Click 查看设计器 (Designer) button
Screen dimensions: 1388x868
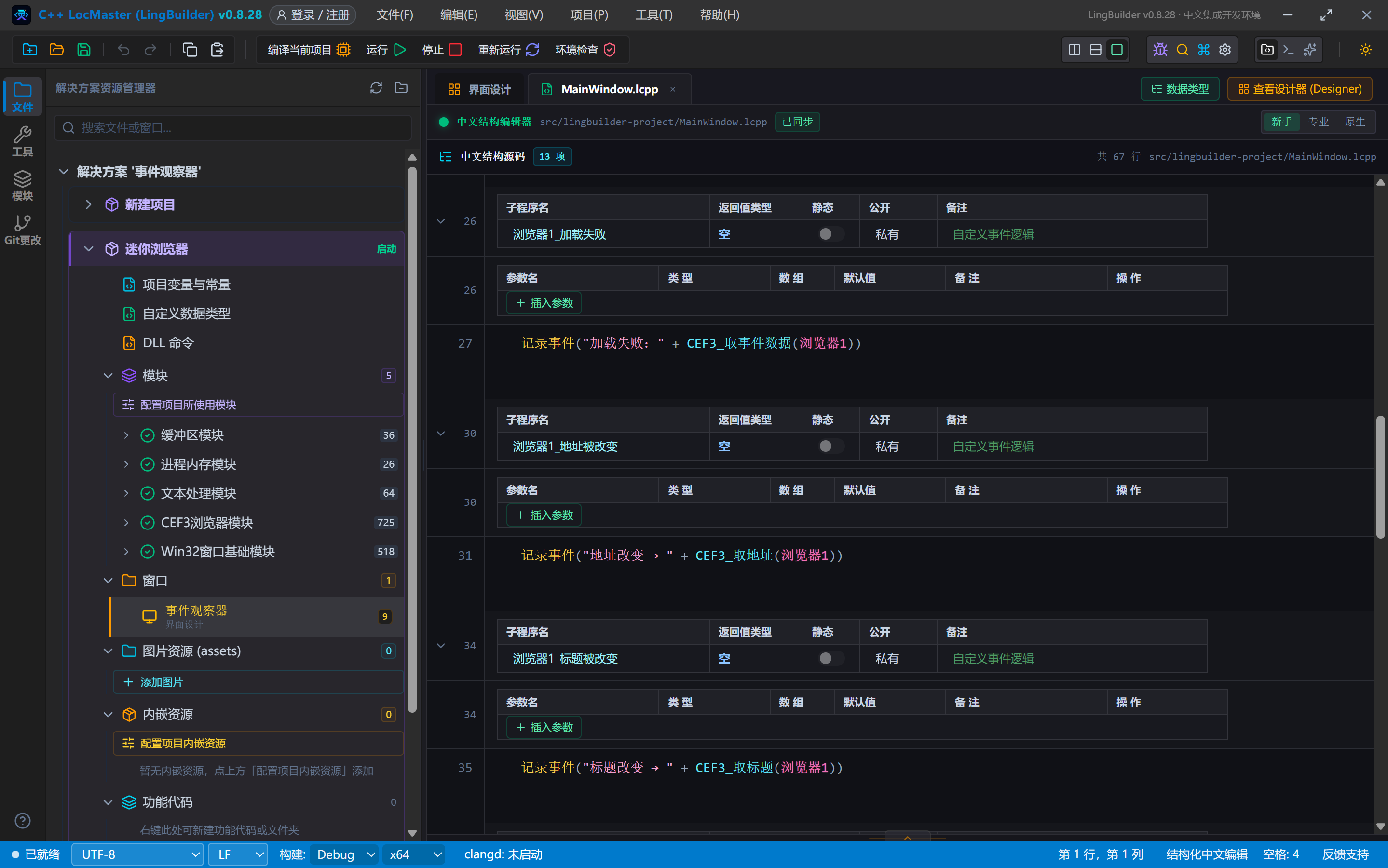pos(1300,89)
